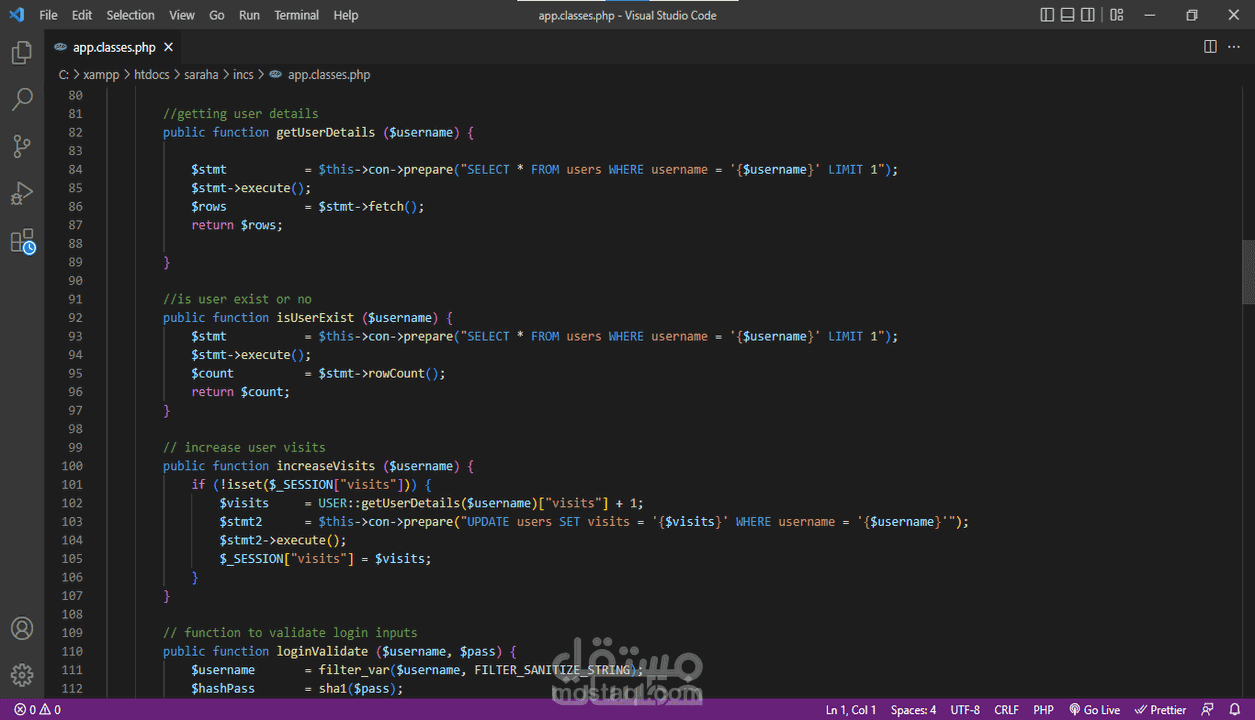The image size is (1255, 720).
Task: Open the Accounts icon in activity bar
Action: click(22, 629)
